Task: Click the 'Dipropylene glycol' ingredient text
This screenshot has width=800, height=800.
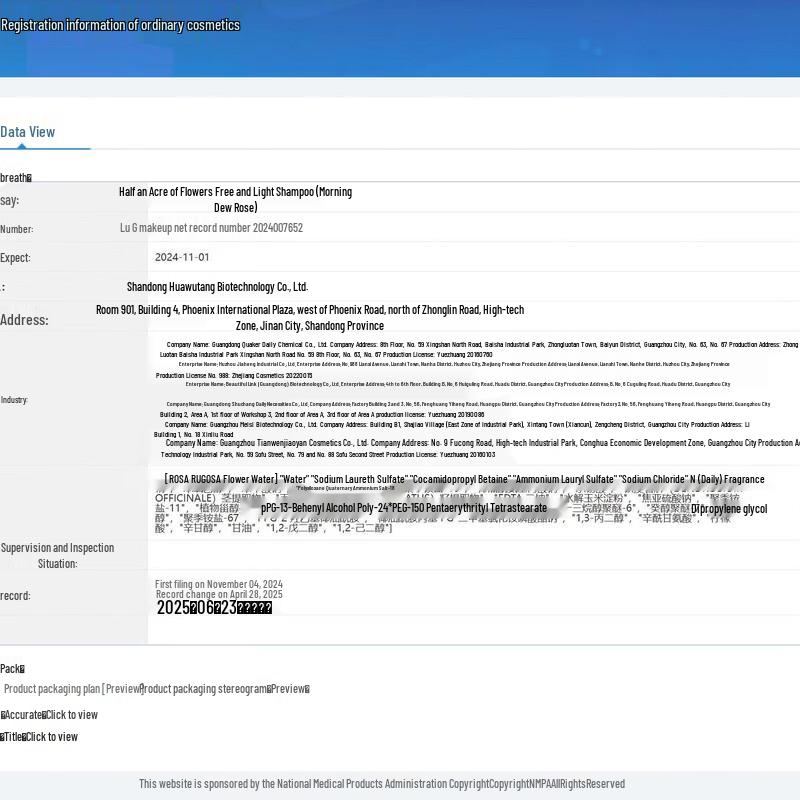Action: (729, 509)
